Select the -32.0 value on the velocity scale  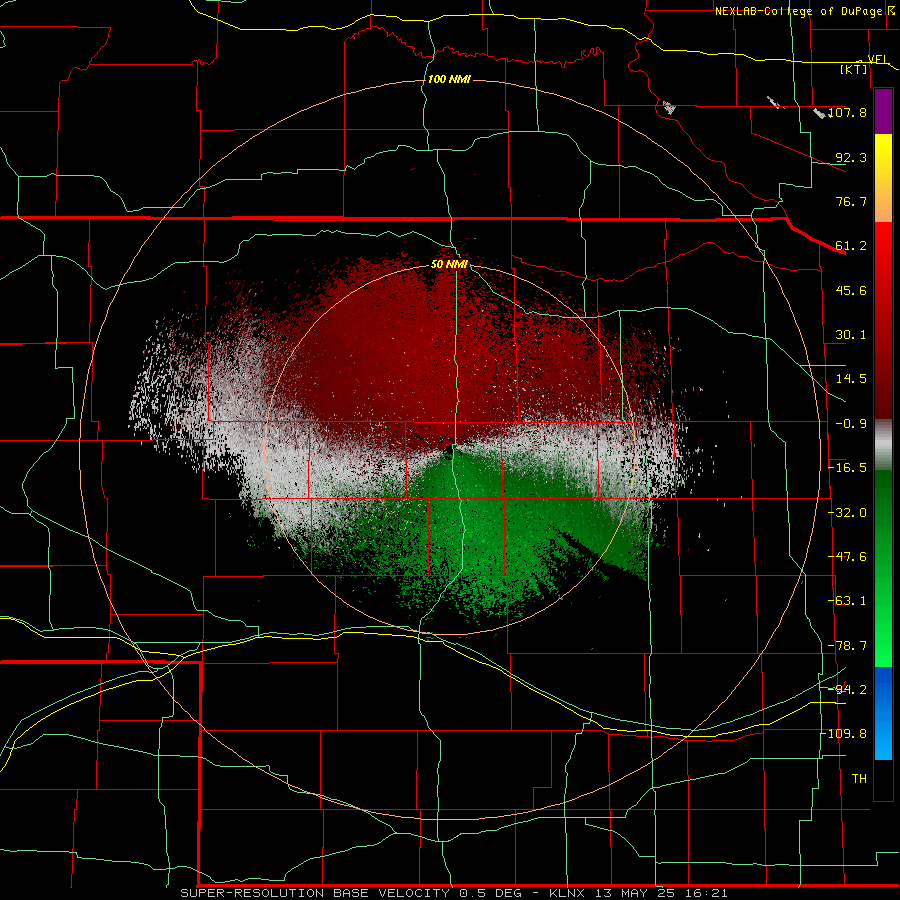pos(847,513)
